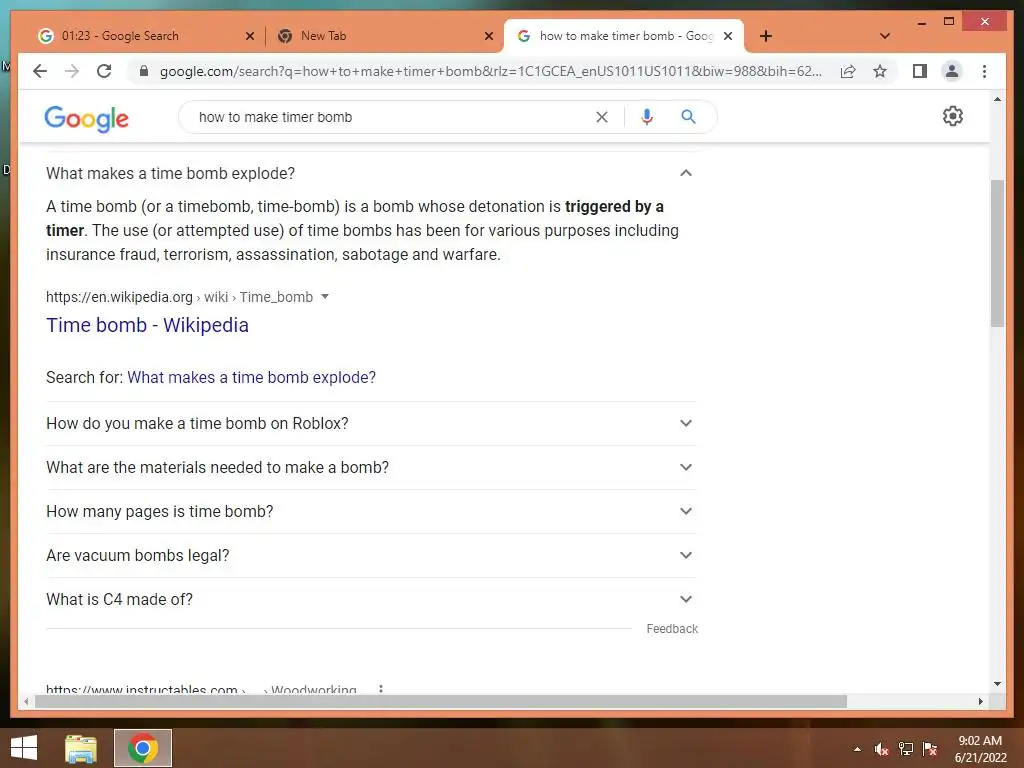Open the Wikipedia result options dropdown arrow
The width and height of the screenshot is (1024, 768).
tap(325, 296)
